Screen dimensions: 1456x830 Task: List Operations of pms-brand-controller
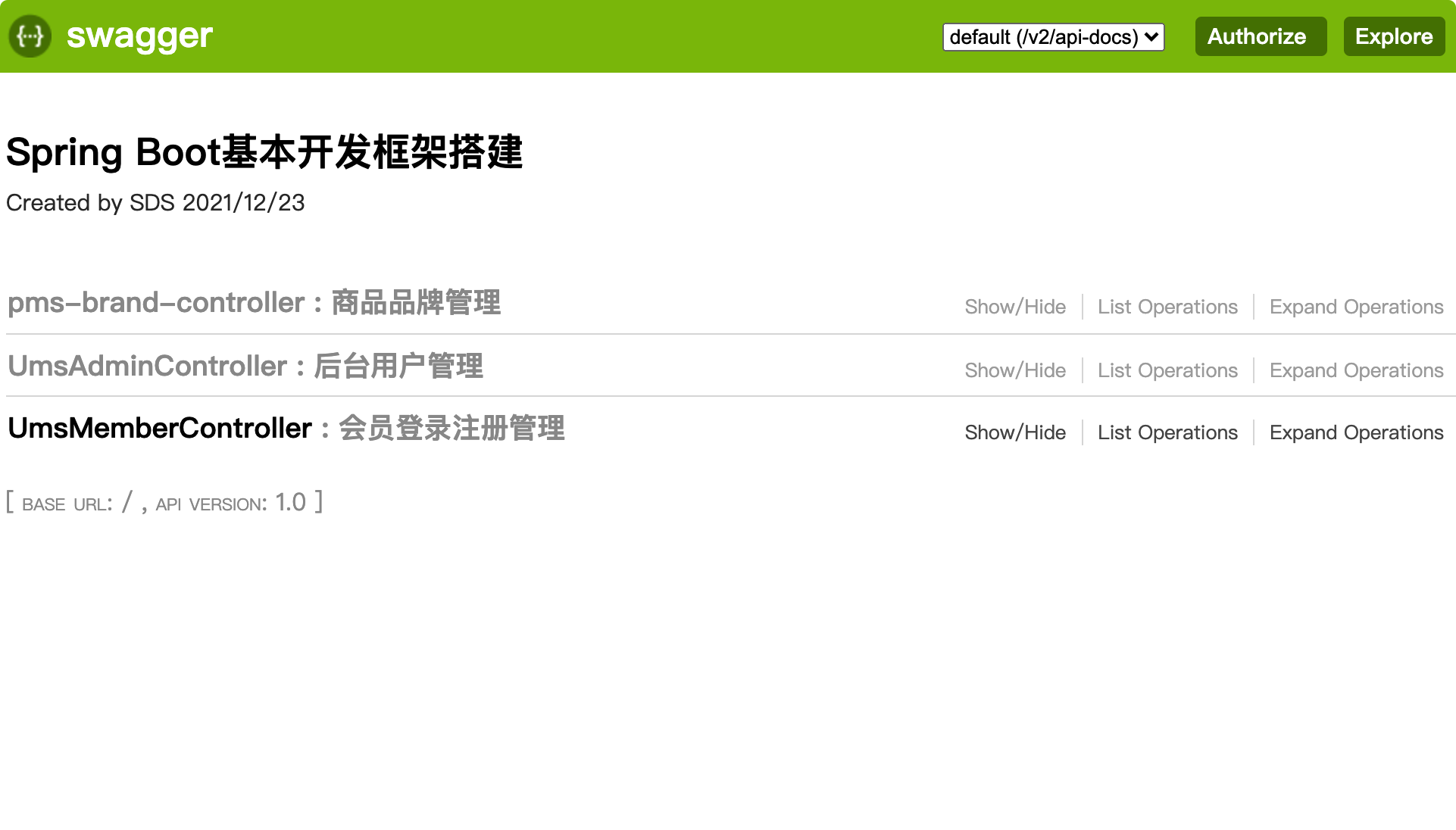click(1167, 307)
